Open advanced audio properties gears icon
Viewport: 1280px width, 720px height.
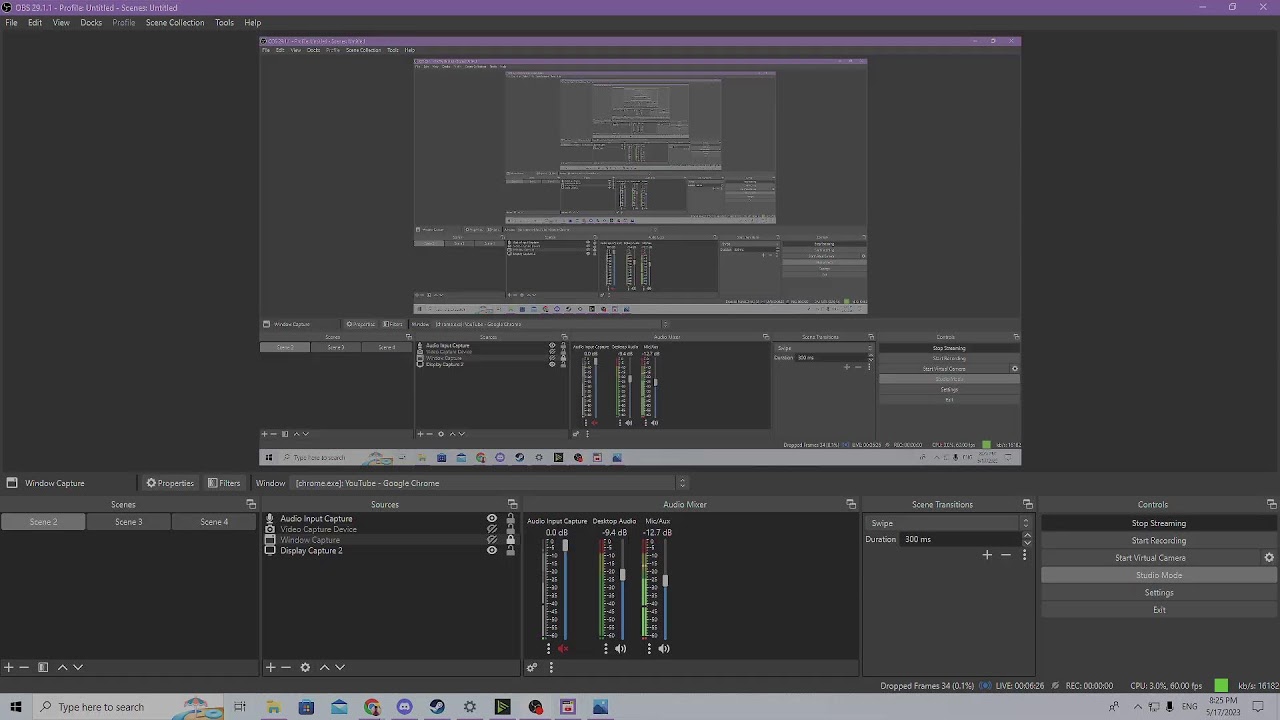coord(532,667)
